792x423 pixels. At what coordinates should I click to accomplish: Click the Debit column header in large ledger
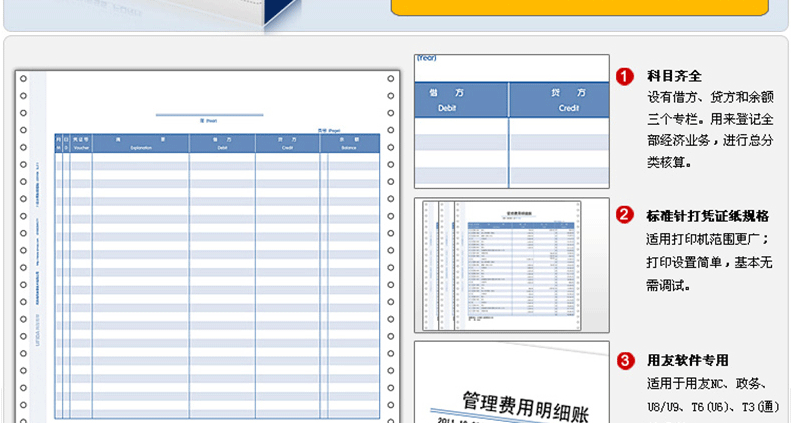(222, 144)
